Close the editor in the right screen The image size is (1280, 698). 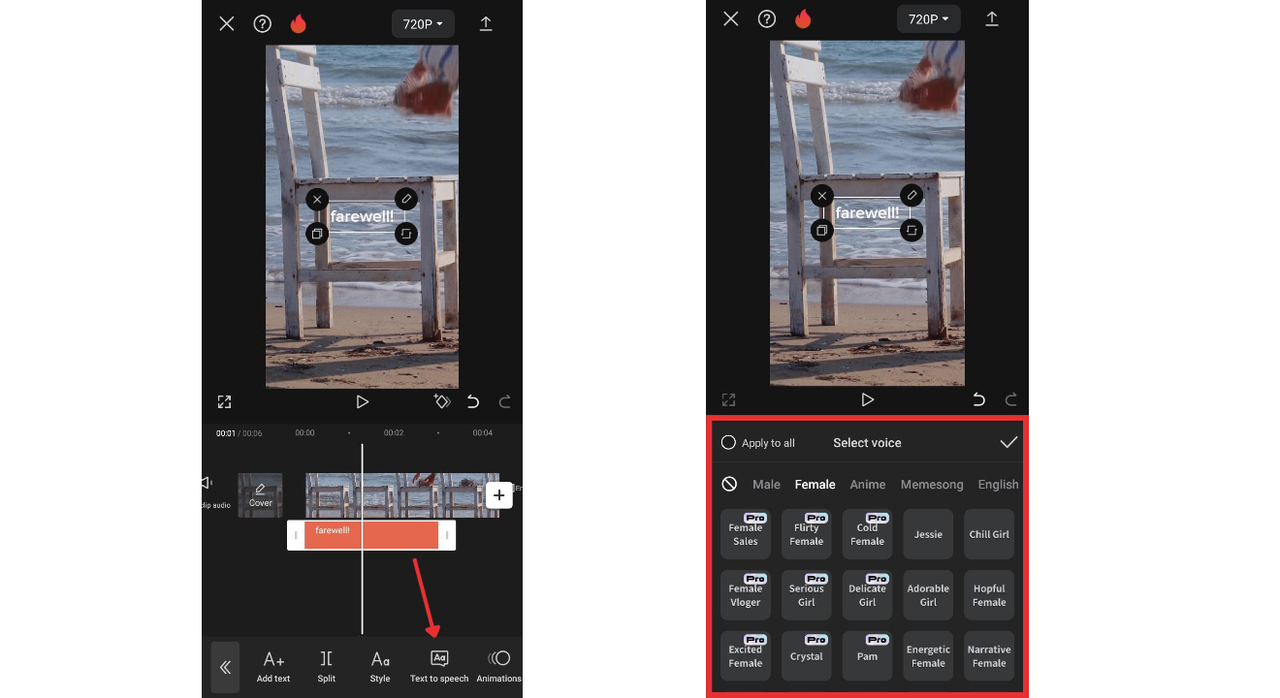(x=731, y=19)
